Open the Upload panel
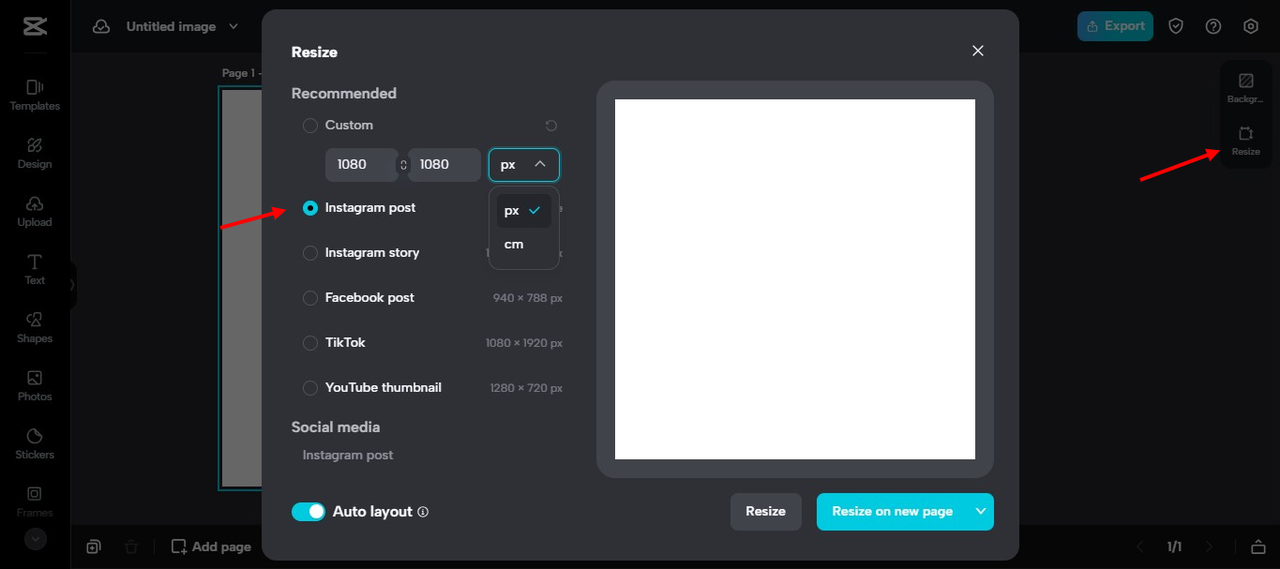 pyautogui.click(x=35, y=211)
